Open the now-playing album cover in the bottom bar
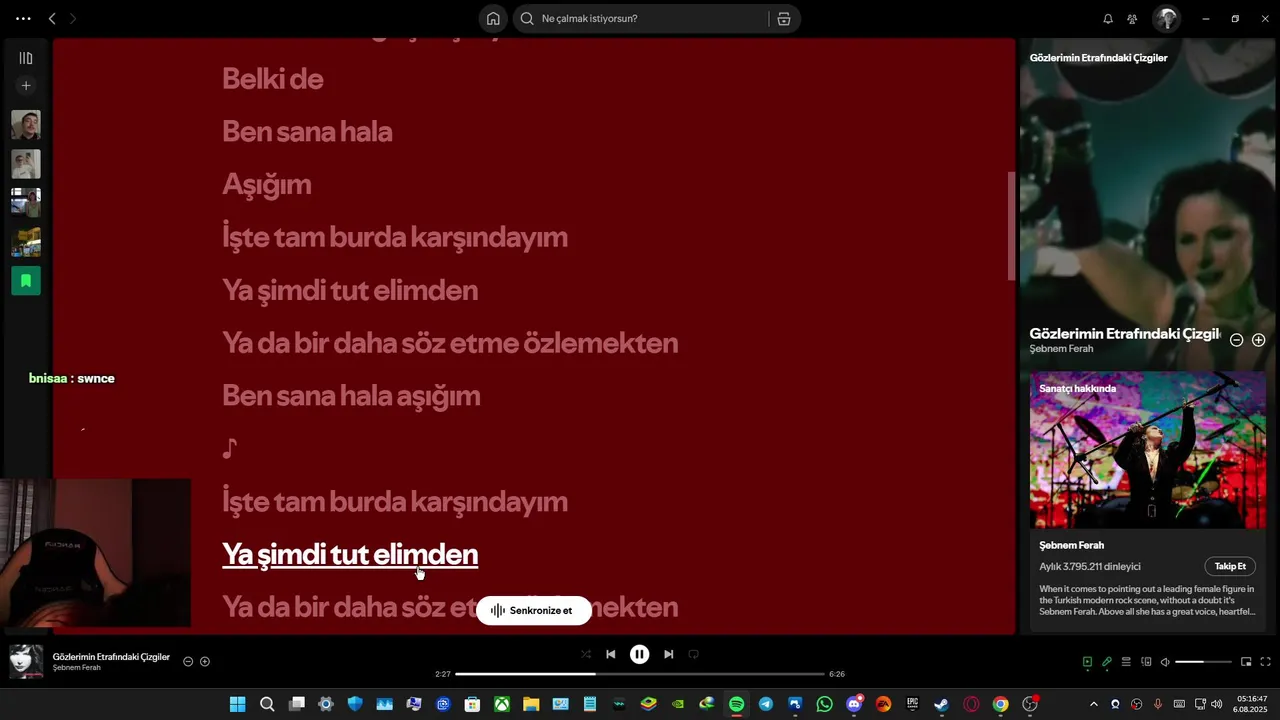Screen dimensions: 1280x720 pyautogui.click(x=26, y=661)
